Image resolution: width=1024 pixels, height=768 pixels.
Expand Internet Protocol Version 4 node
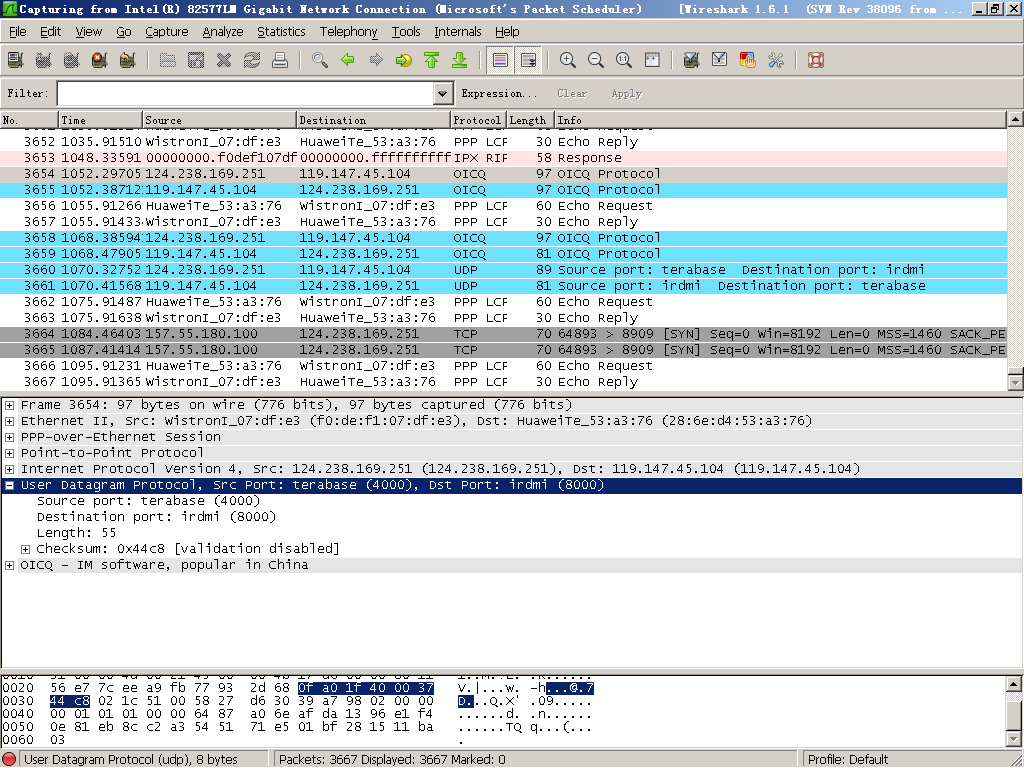9,470
